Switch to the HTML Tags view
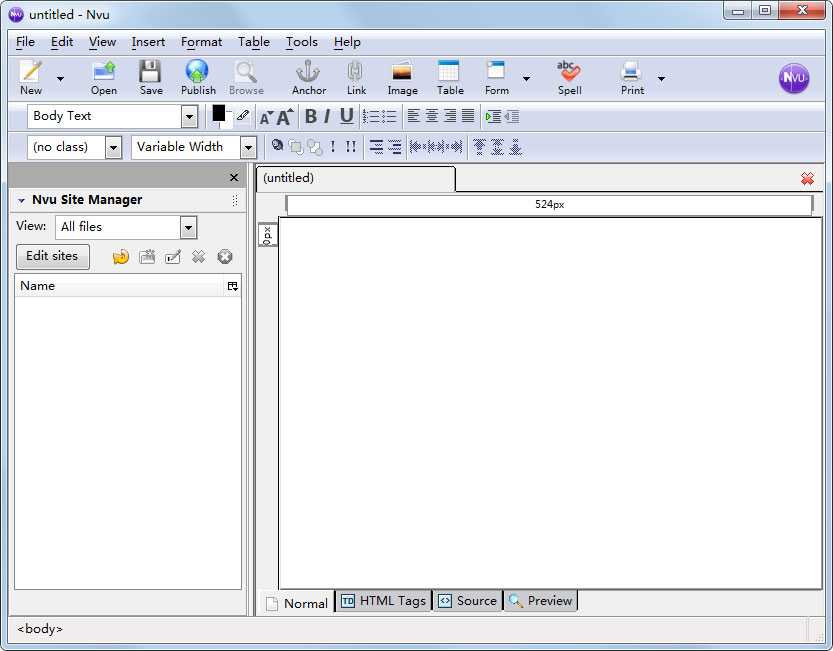Viewport: 833px width, 651px height. click(384, 601)
